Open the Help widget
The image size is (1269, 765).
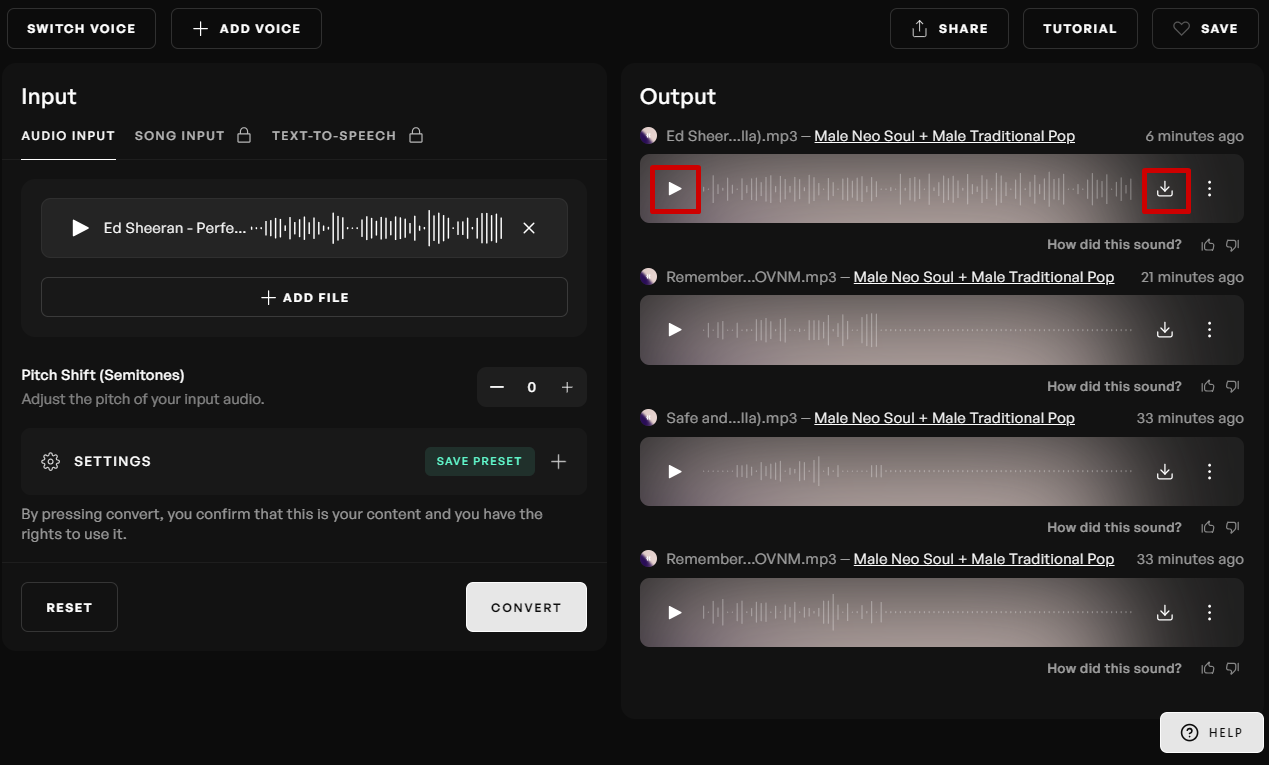[1213, 732]
